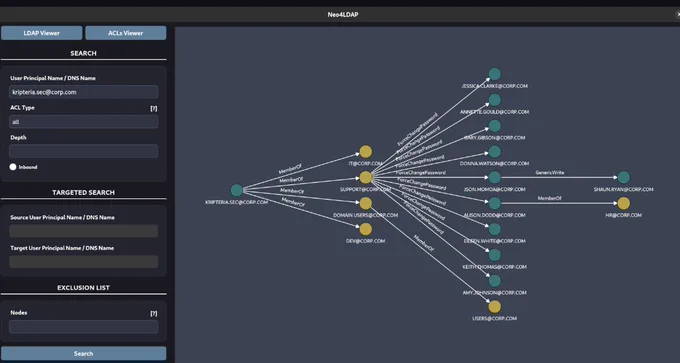
Task: Select the USERS@CORP.COM group node
Action: [494, 307]
